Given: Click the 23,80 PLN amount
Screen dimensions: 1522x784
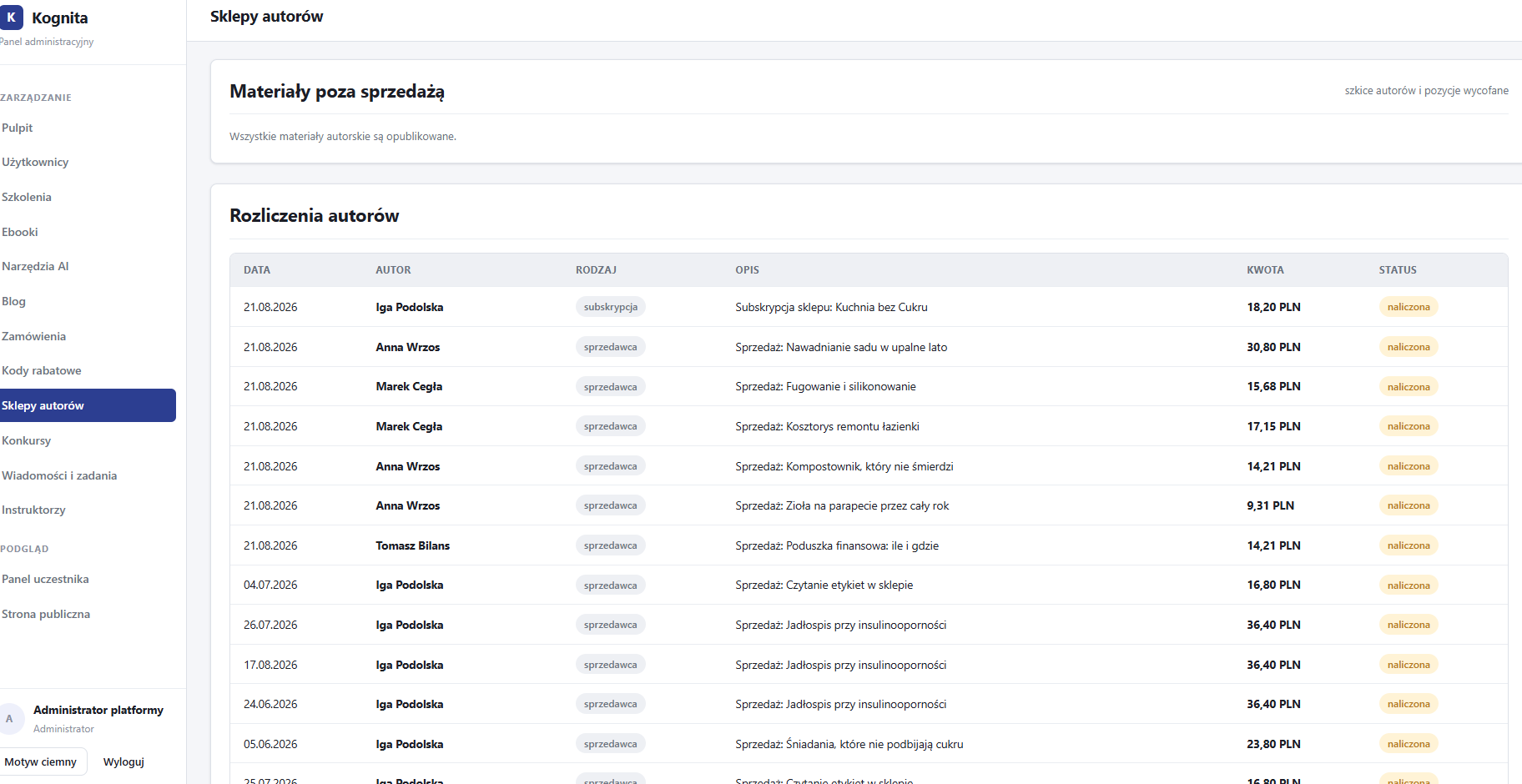Looking at the screenshot, I should (1273, 744).
